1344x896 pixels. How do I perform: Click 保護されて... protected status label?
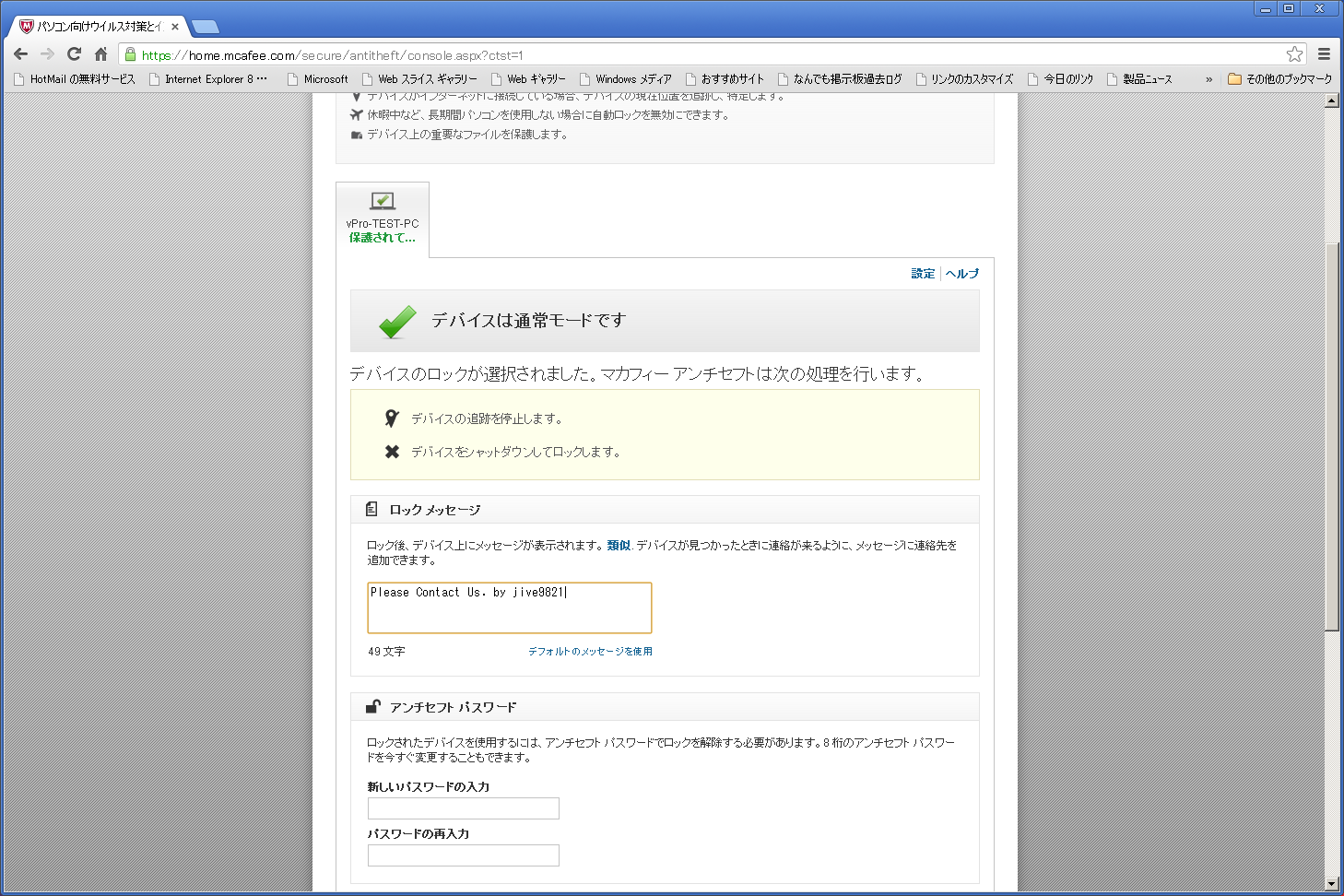(x=383, y=238)
